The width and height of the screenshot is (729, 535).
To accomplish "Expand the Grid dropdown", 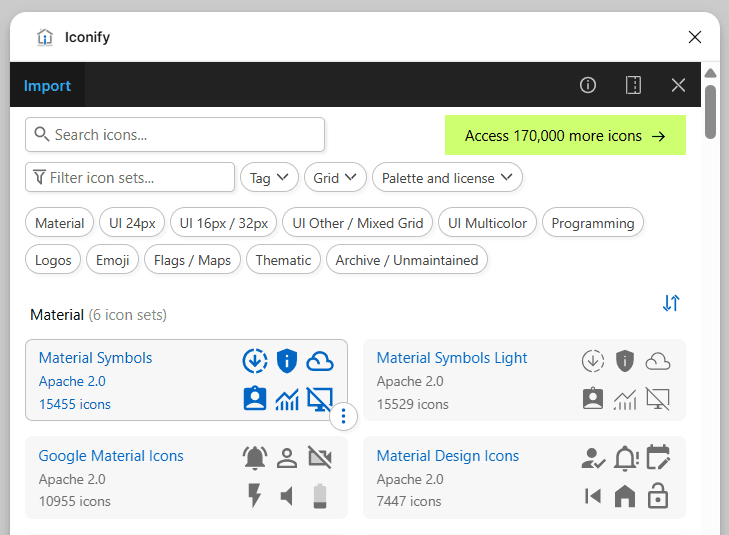I will point(335,178).
